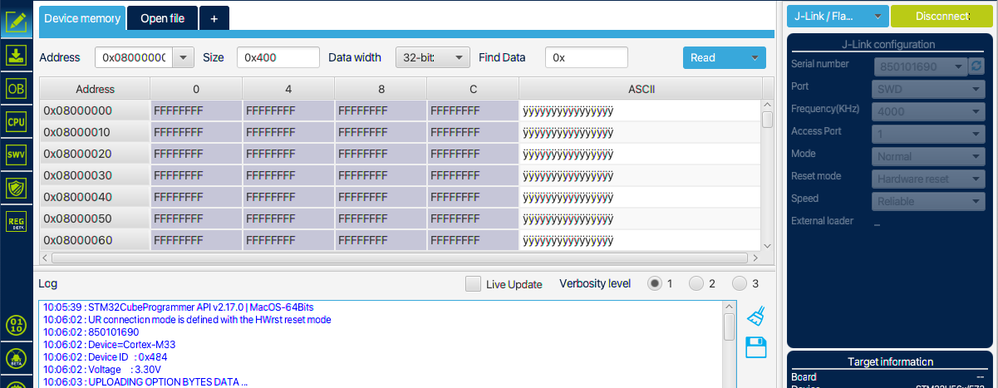Open the Memory & File editing sidebar icon

(x=16, y=22)
